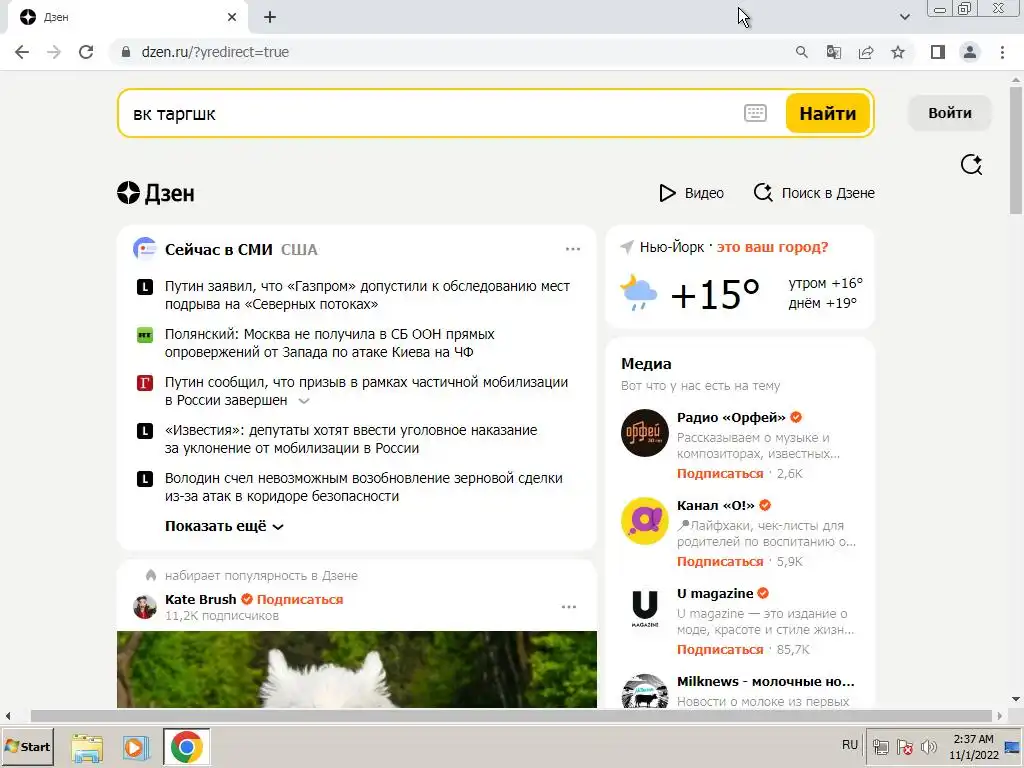Subscribe to Kate Brush

coord(300,600)
